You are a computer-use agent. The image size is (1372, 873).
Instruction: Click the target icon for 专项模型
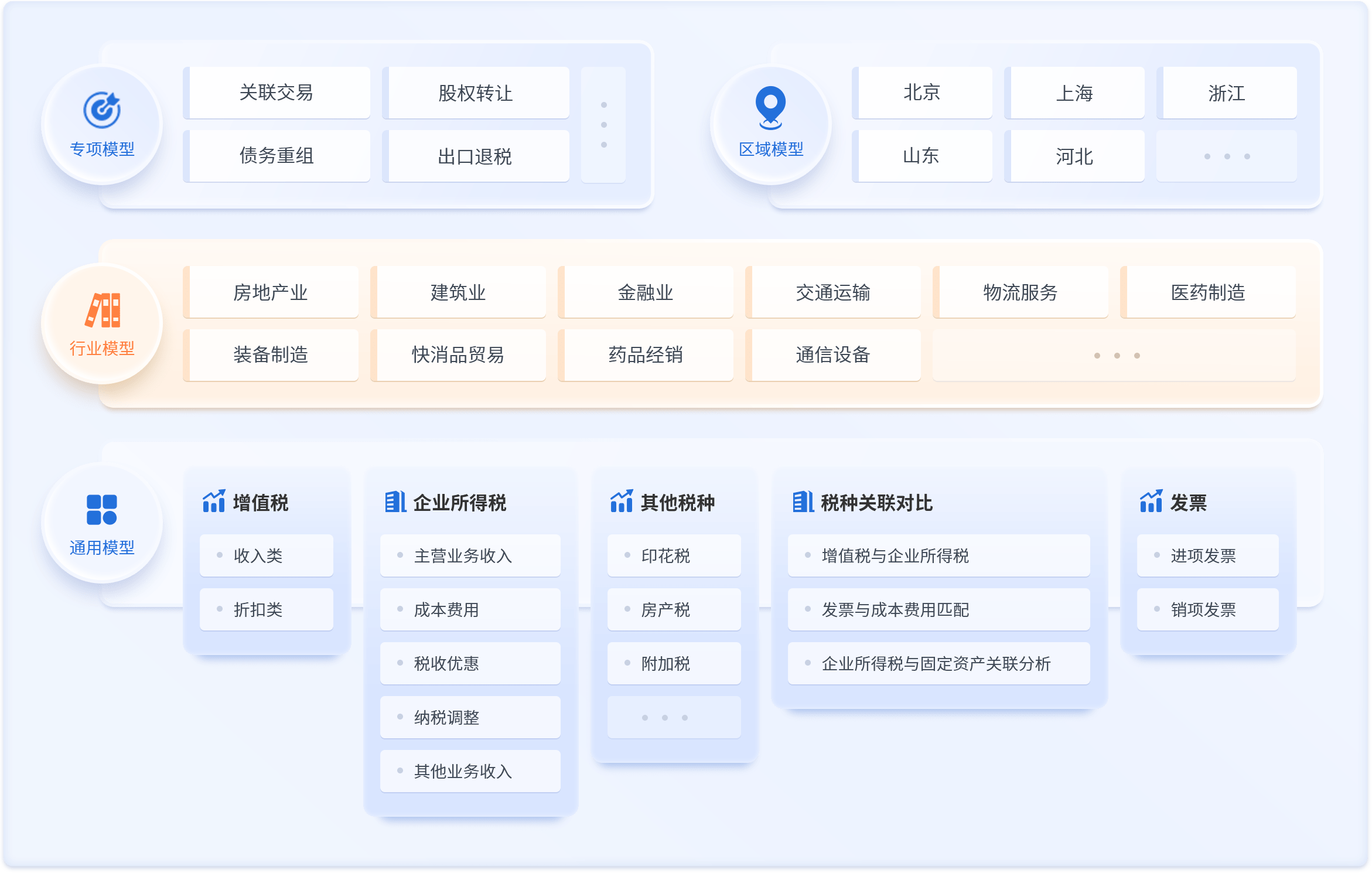tap(102, 110)
